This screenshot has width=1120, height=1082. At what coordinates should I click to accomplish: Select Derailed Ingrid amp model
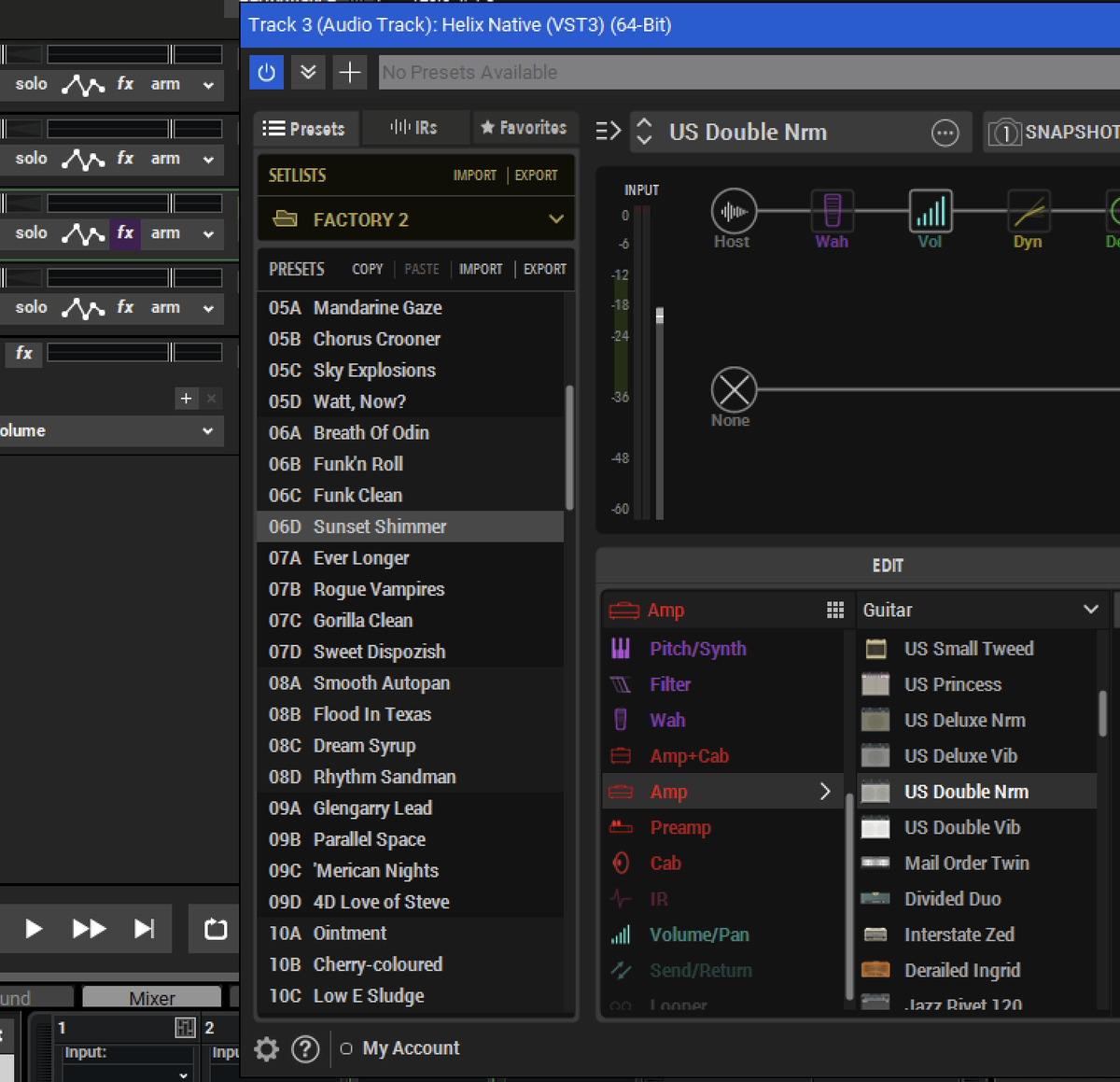[x=976, y=970]
